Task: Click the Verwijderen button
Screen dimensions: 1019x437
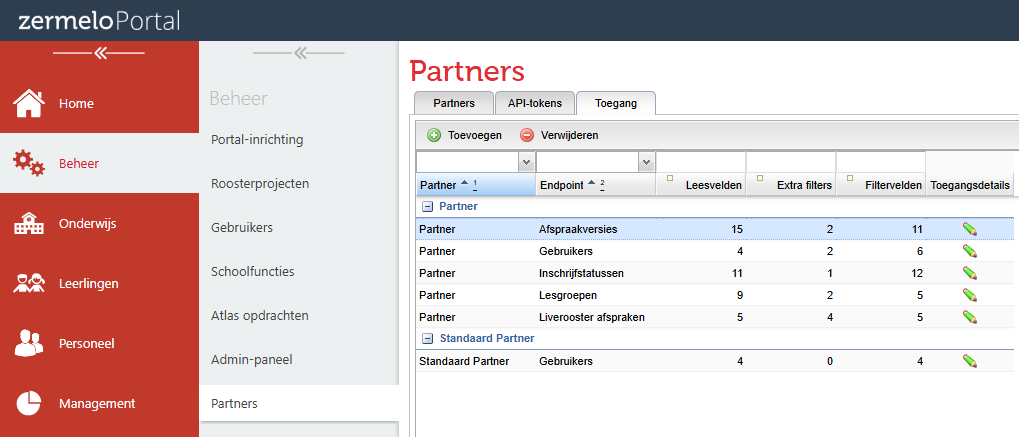Action: coord(559,135)
